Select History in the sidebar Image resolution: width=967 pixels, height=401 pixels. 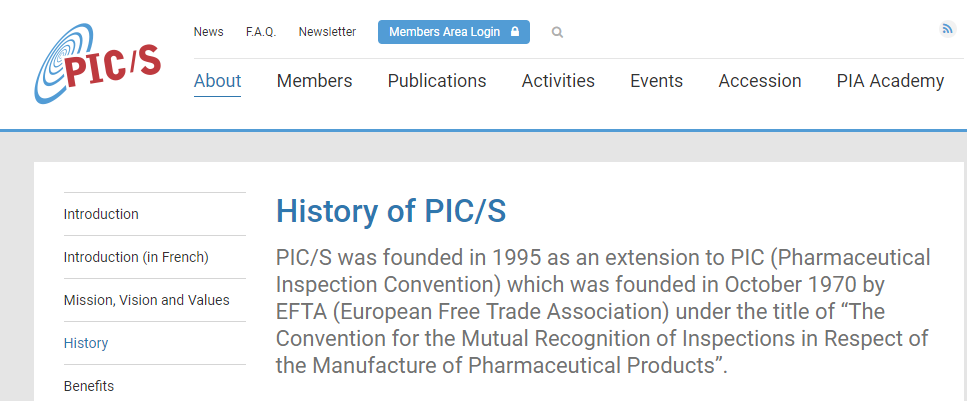(86, 343)
